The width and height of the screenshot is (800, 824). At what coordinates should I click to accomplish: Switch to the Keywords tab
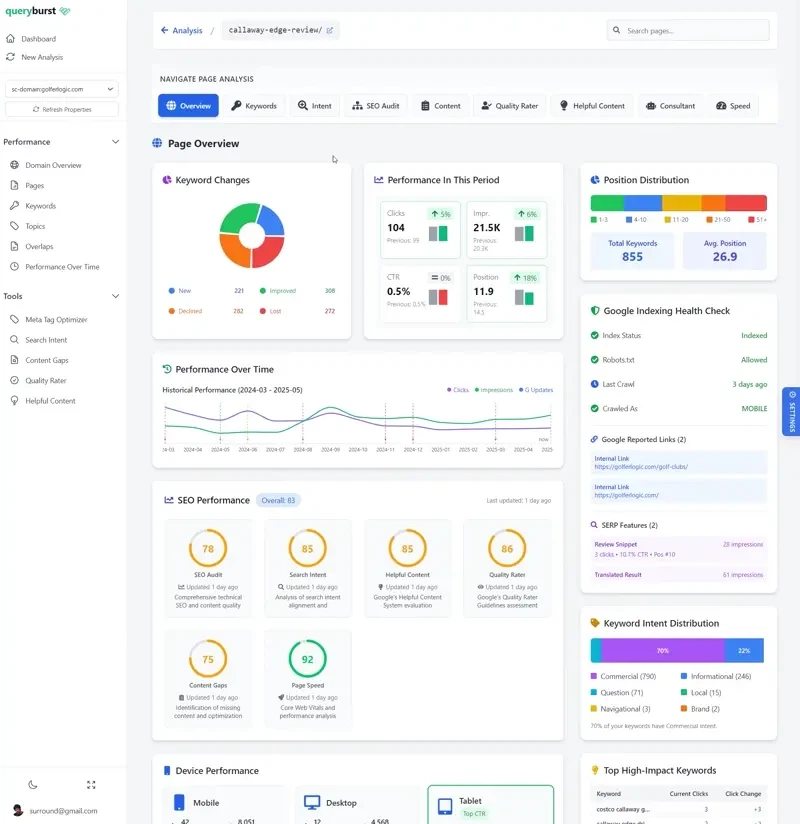pos(254,106)
